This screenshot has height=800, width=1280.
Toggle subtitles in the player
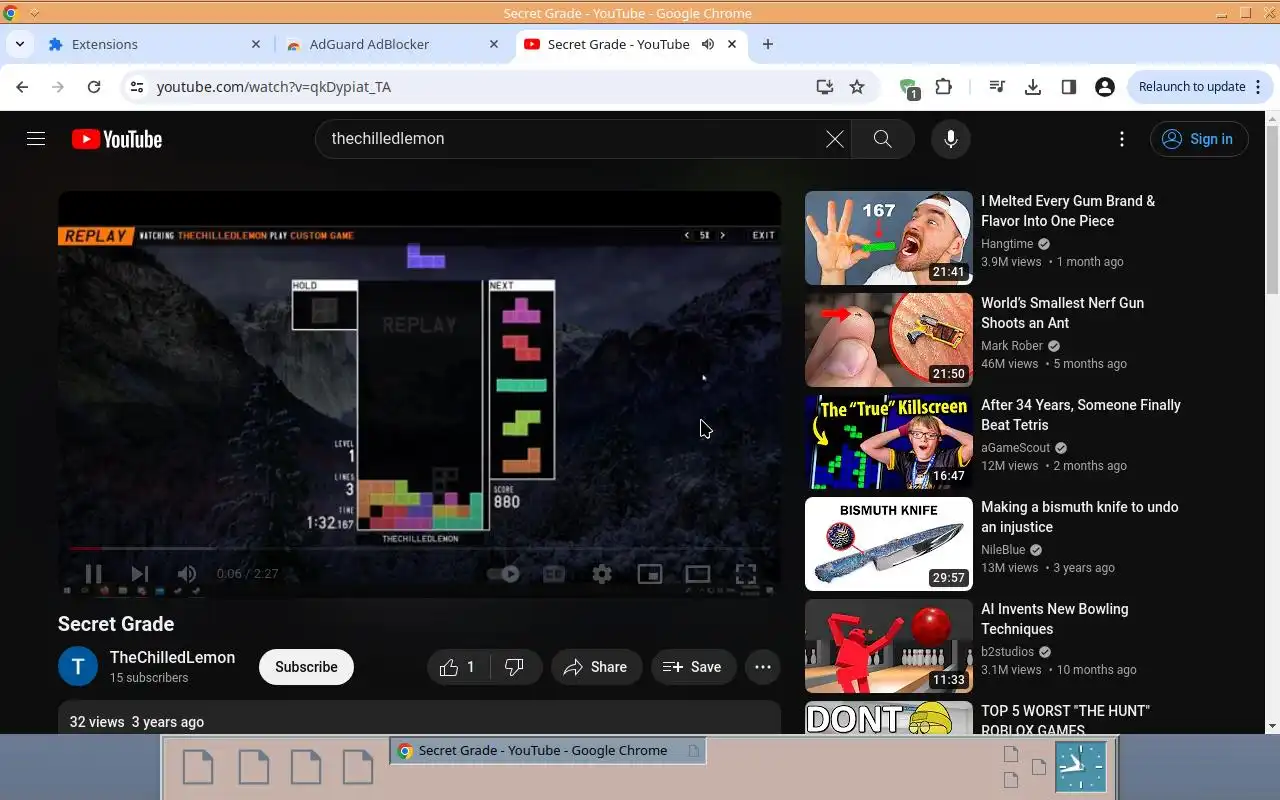point(553,574)
